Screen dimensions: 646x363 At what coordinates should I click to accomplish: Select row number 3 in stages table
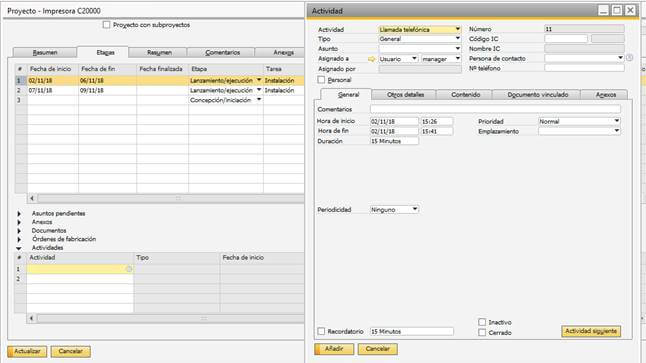pos(19,100)
